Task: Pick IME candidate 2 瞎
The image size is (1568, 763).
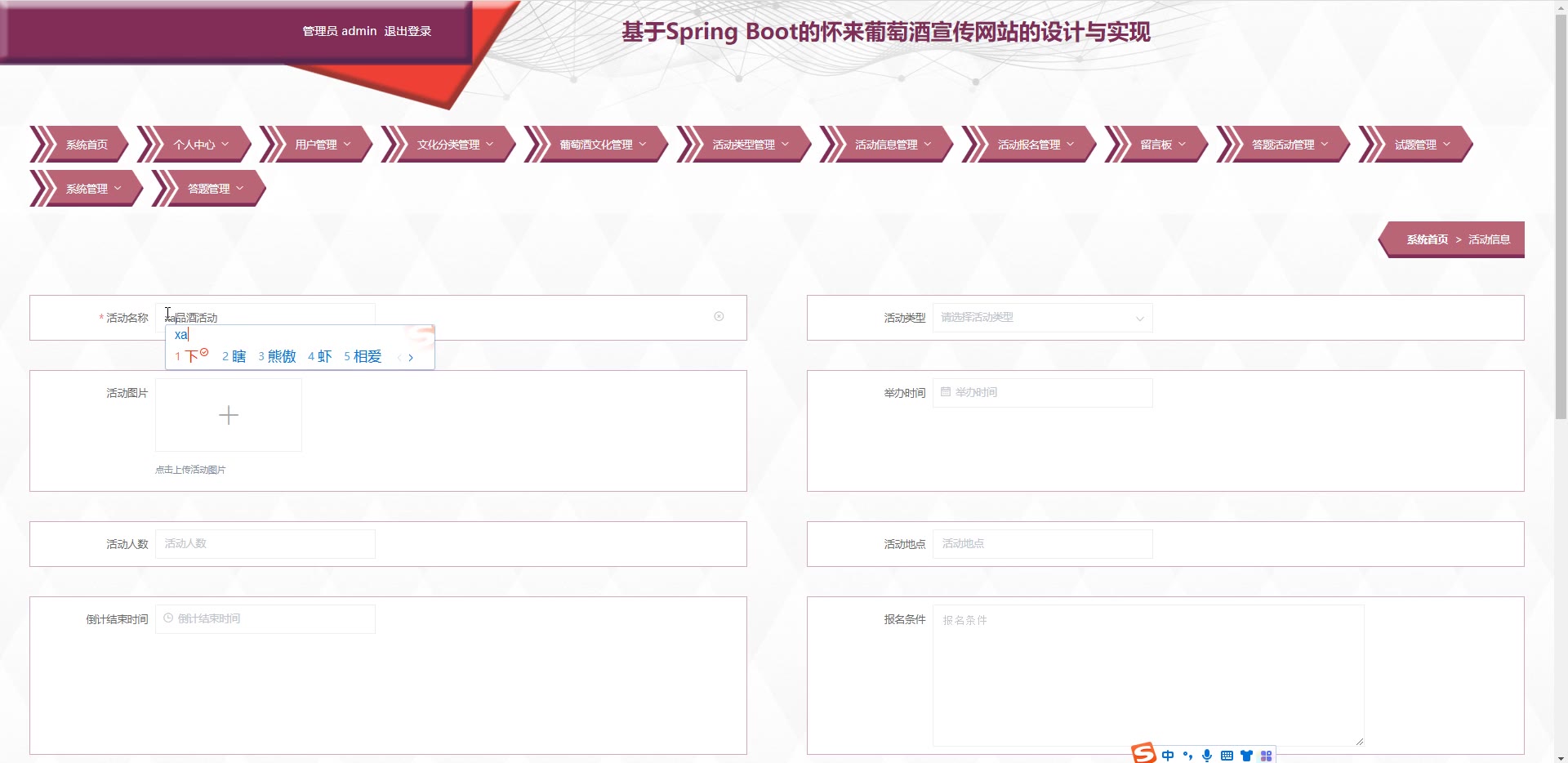Action: pyautogui.click(x=234, y=356)
